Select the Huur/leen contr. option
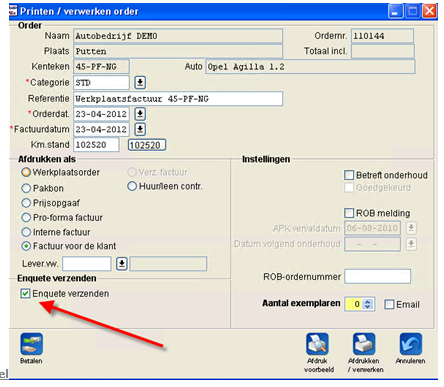The height and width of the screenshot is (387, 444). pos(132,186)
